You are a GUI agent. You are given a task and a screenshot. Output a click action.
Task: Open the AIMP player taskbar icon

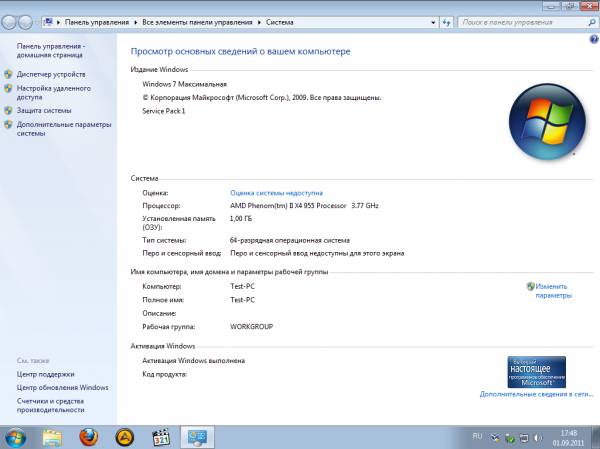point(124,438)
